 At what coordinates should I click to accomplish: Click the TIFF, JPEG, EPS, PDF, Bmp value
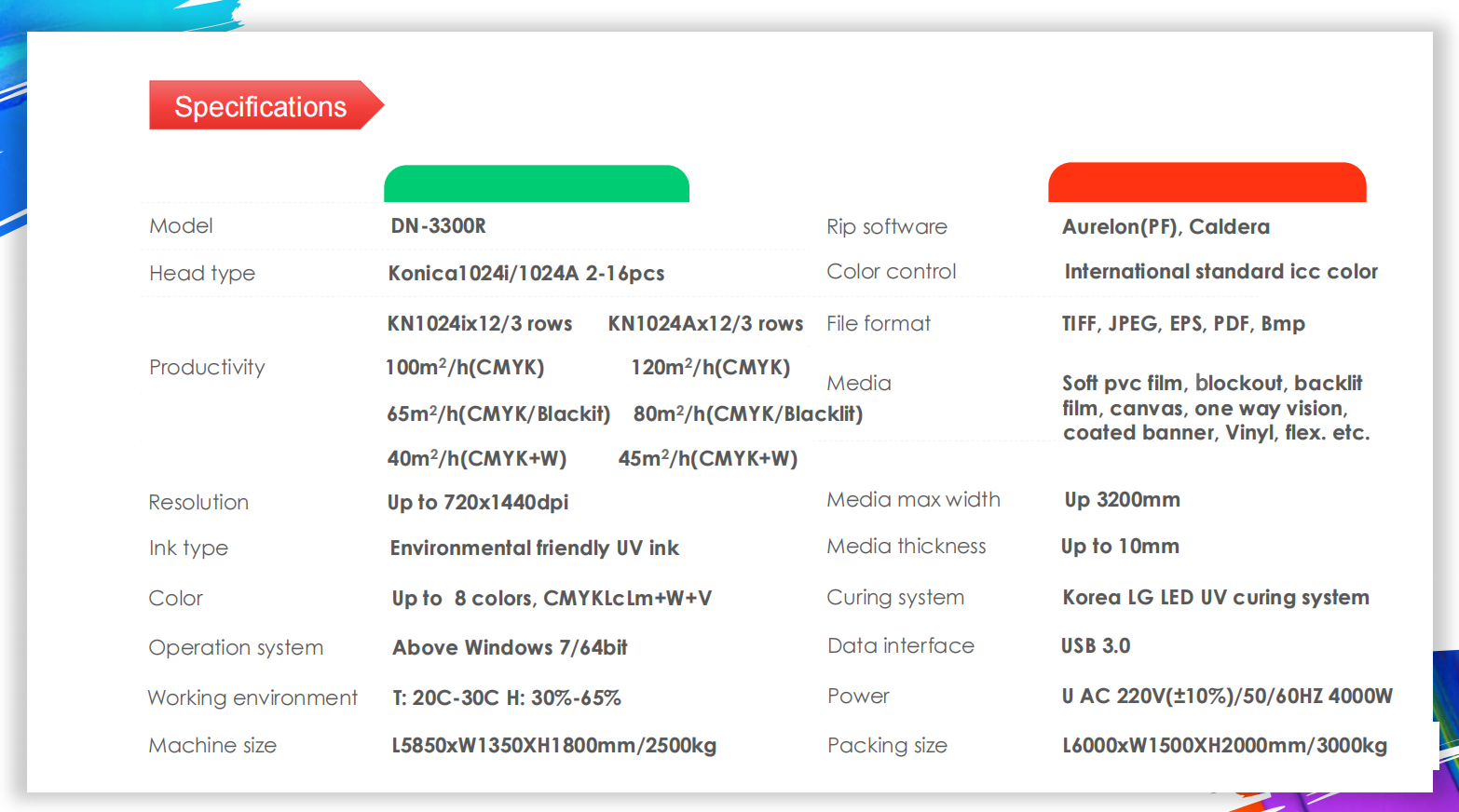[1183, 324]
